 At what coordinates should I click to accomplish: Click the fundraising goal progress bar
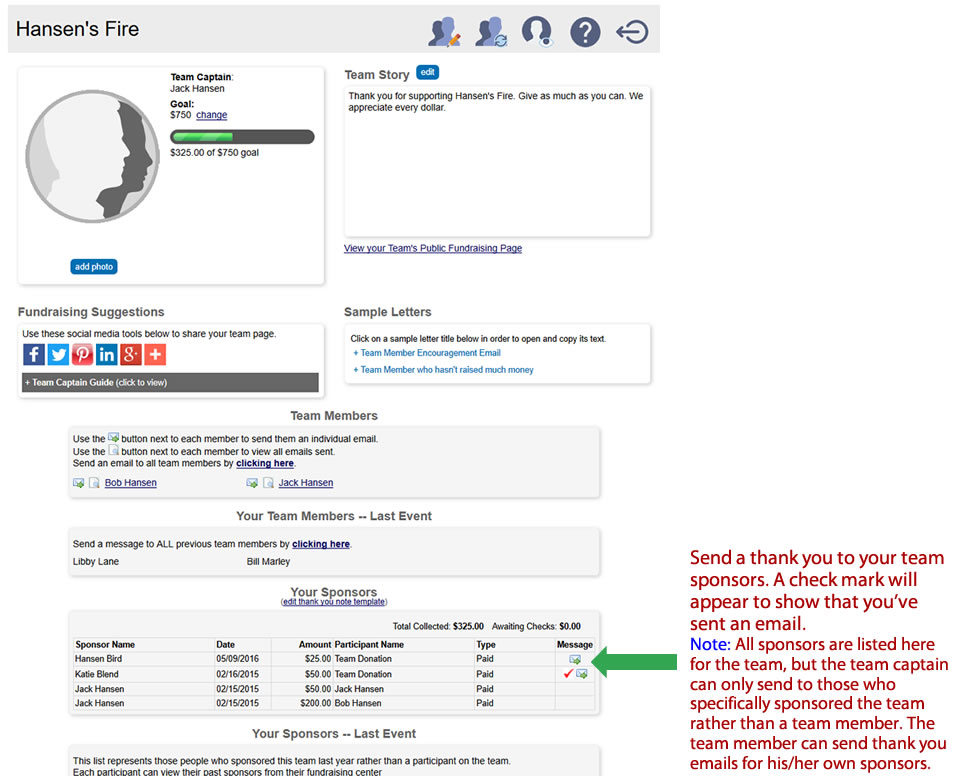pos(242,137)
